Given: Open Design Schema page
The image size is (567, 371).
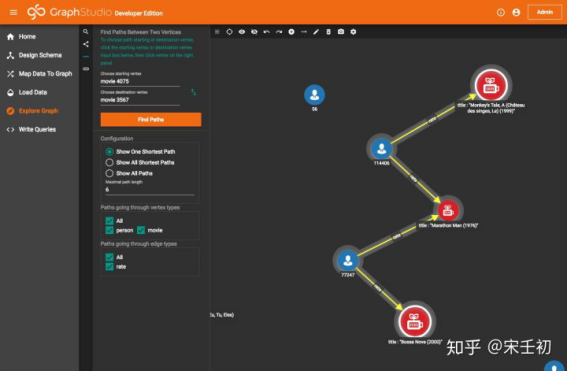Looking at the screenshot, I should pos(34,55).
